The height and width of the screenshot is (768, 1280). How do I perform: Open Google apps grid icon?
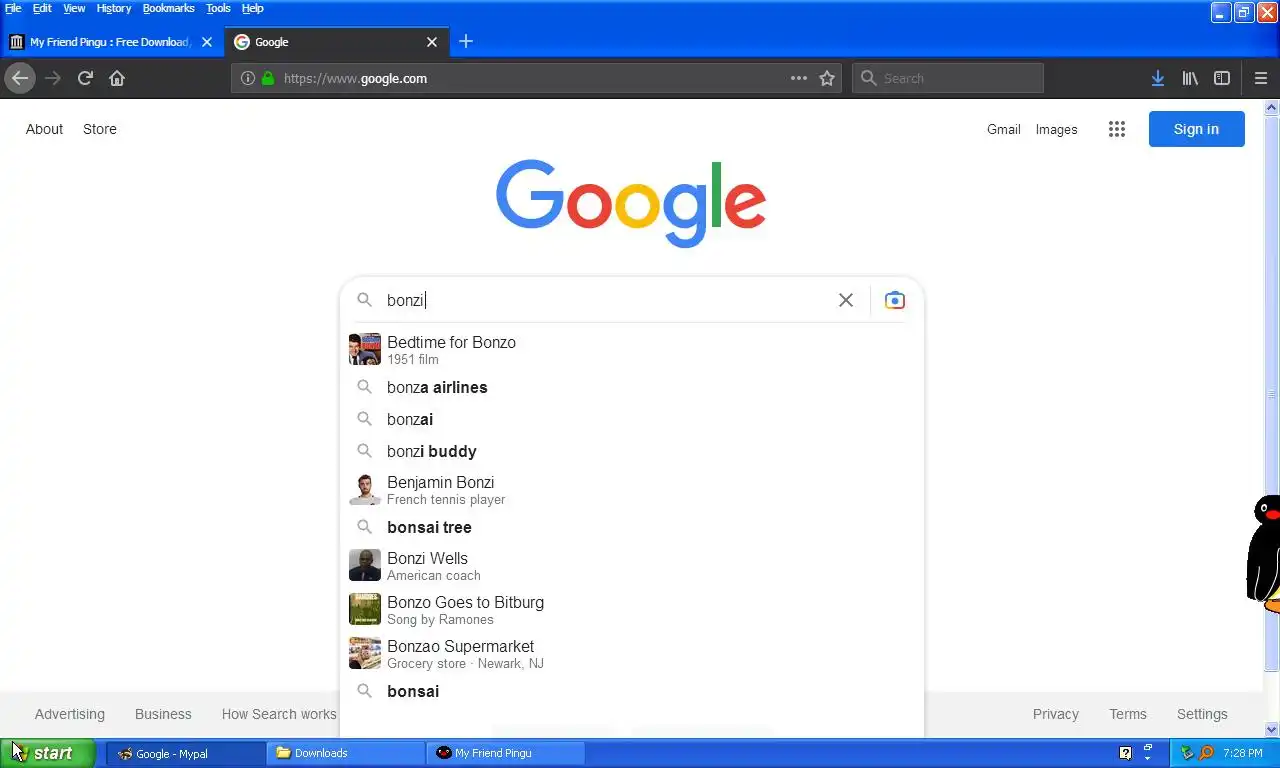pyautogui.click(x=1117, y=129)
